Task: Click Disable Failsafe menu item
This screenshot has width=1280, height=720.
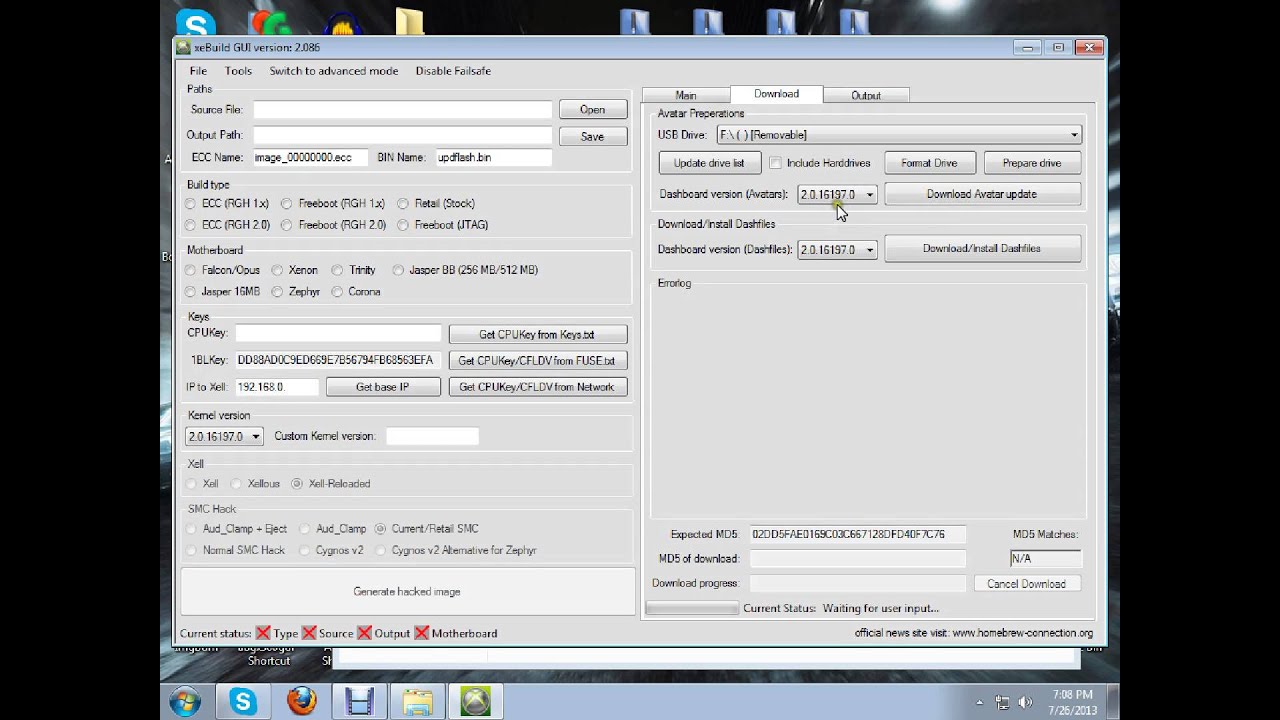Action: click(453, 71)
